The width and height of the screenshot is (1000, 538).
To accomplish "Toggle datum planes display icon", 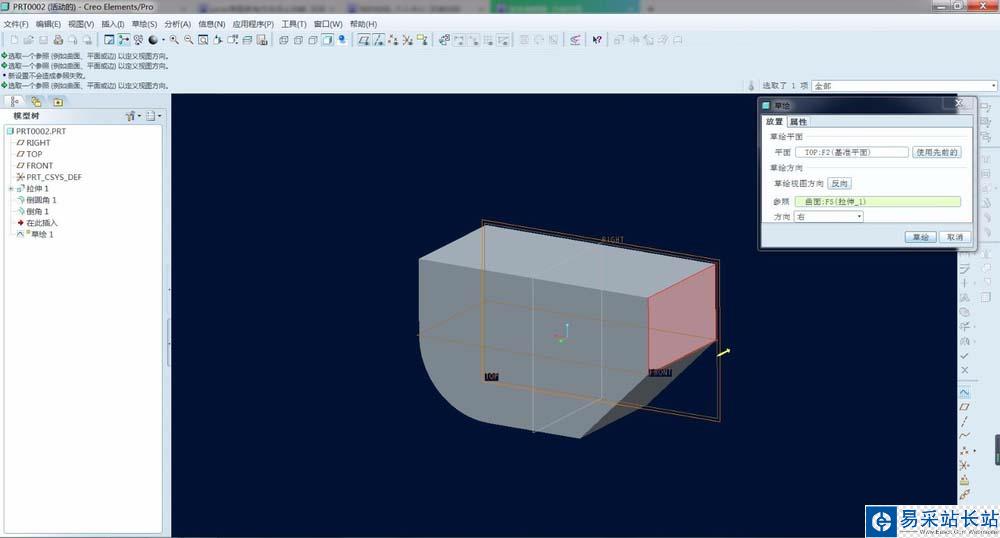I will pyautogui.click(x=364, y=40).
